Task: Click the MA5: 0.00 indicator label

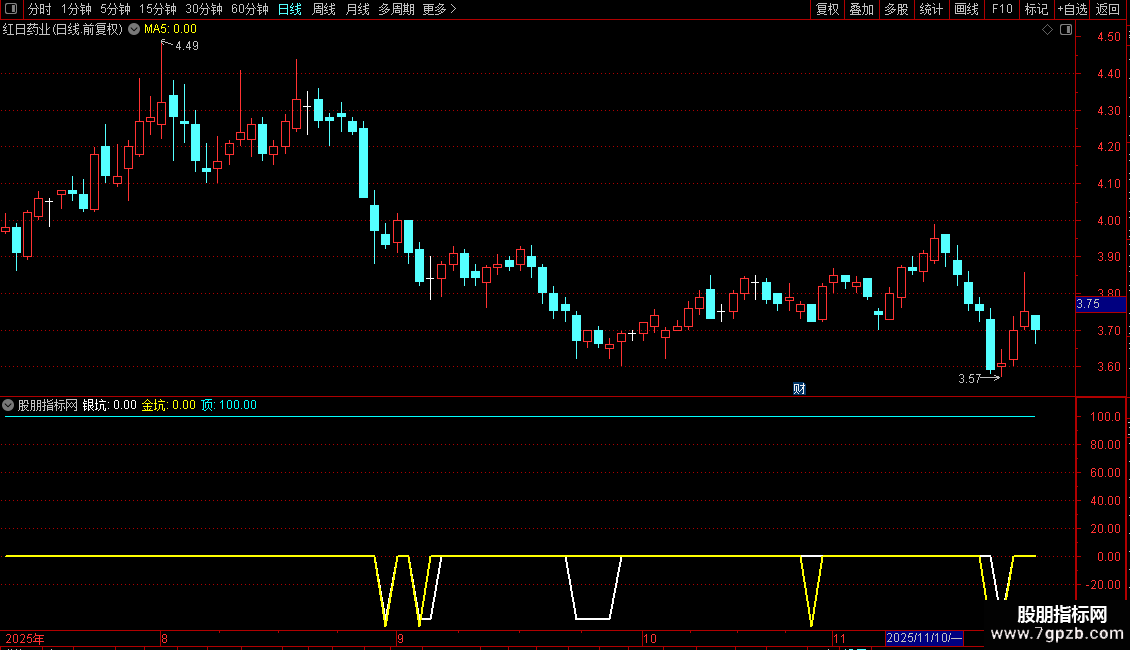Action: tap(170, 30)
